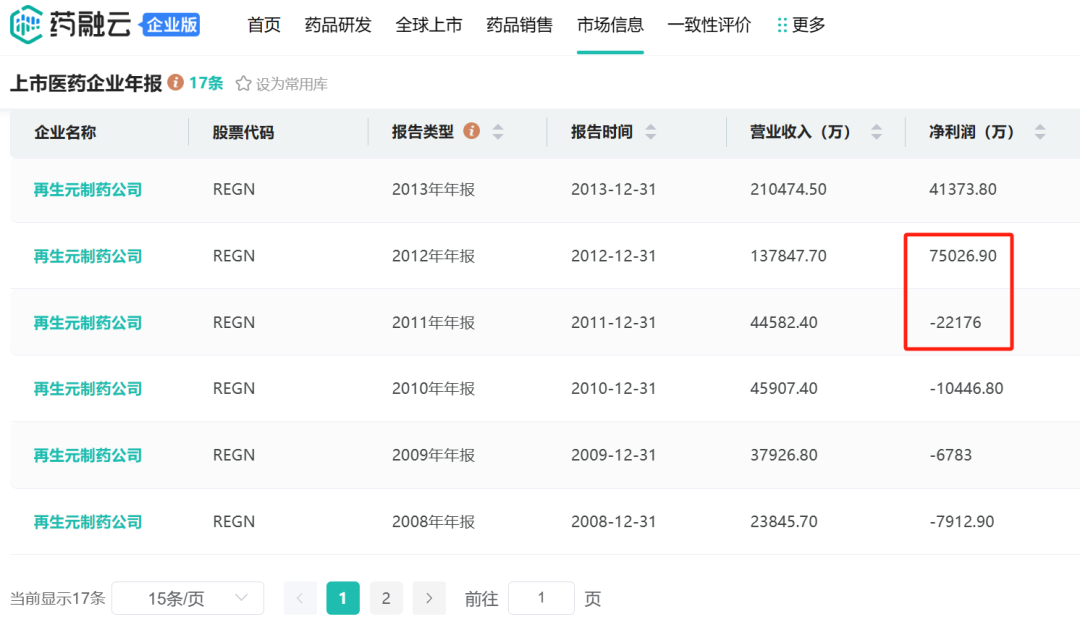Sort table by 报告时间 arrows
This screenshot has height=622, width=1080.
(x=651, y=132)
